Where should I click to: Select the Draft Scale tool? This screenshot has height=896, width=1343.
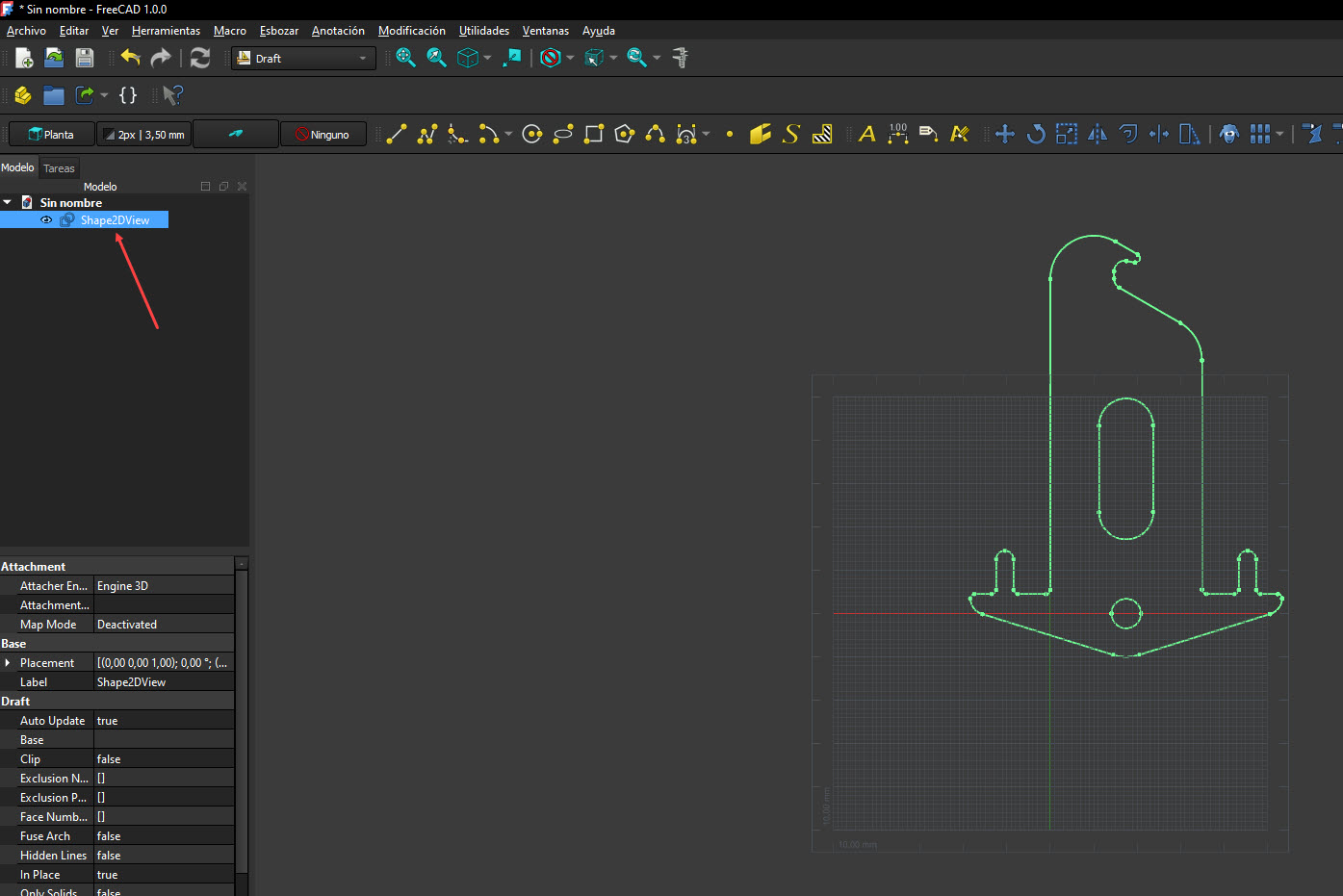pyautogui.click(x=1067, y=135)
